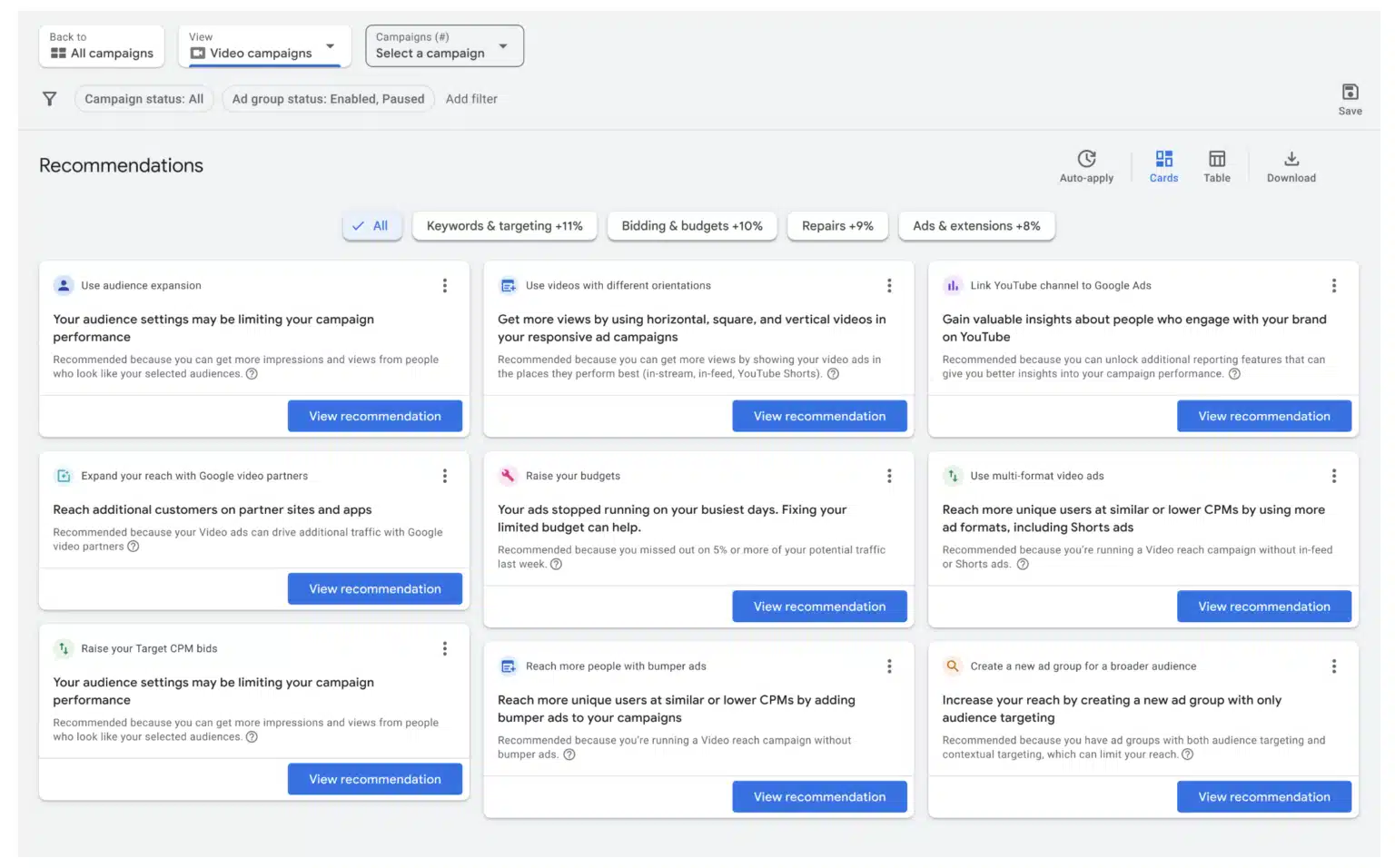
Task: View recommendation for Raise your budgets
Action: pos(818,607)
